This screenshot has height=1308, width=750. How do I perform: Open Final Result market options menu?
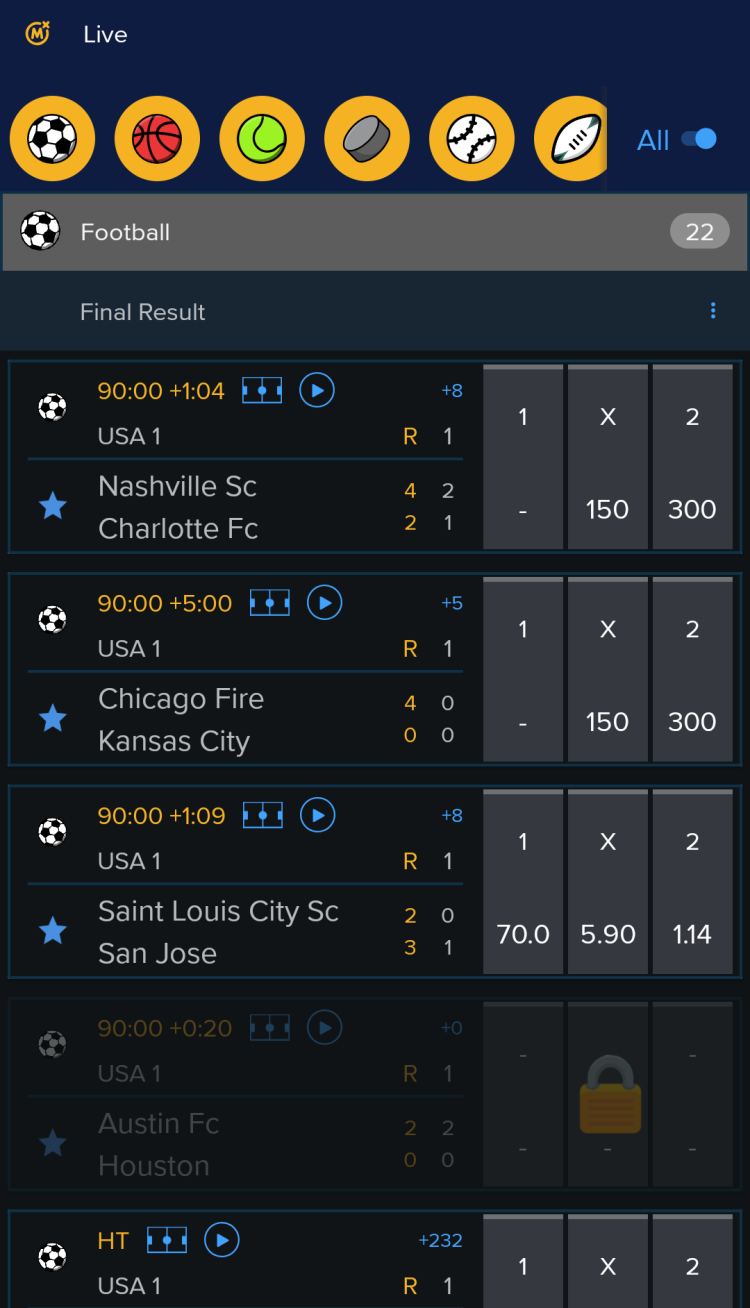pos(713,311)
